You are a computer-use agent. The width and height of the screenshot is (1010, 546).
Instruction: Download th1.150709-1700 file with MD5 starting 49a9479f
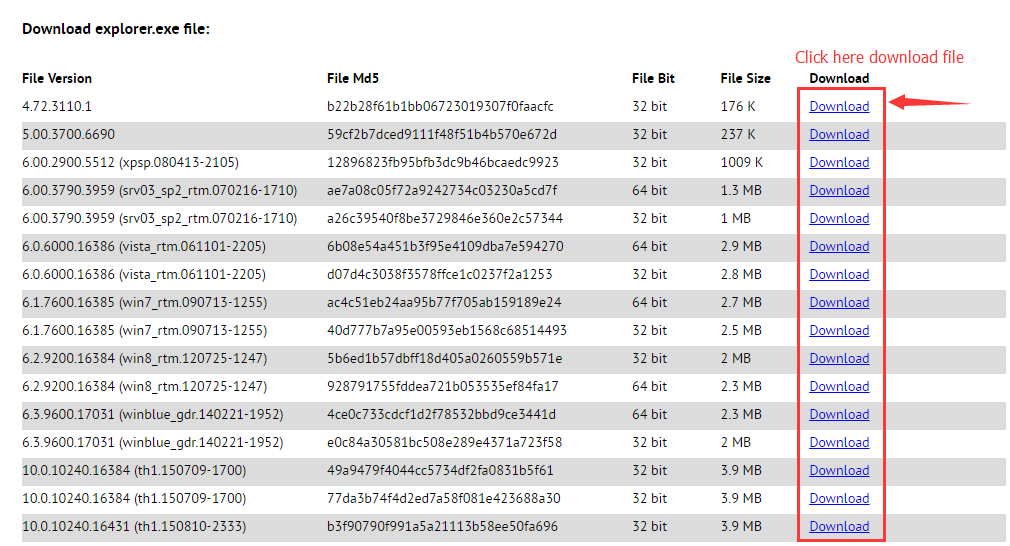click(x=839, y=470)
